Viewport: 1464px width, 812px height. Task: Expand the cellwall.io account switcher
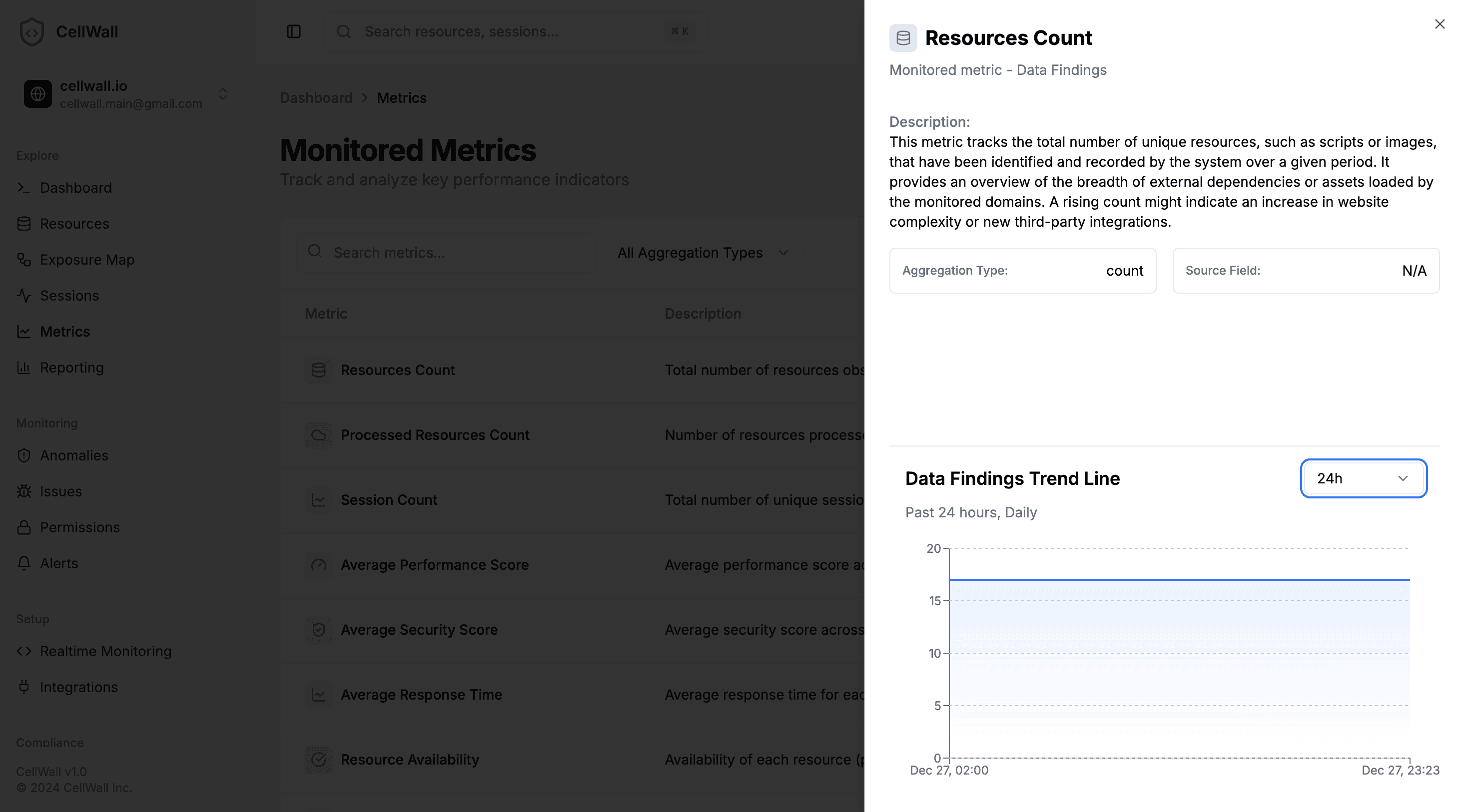223,94
